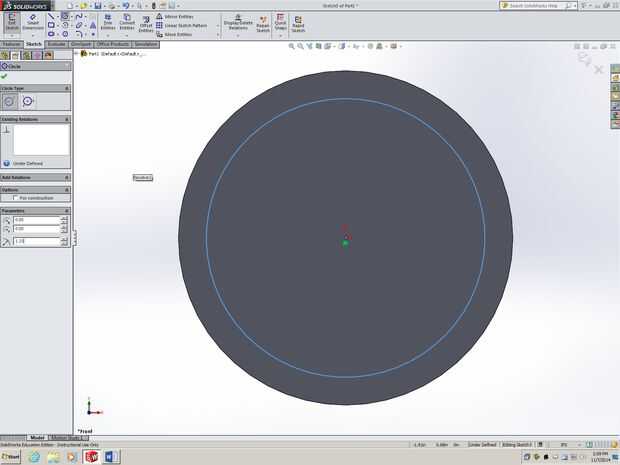620x465 pixels.
Task: Open the PropertyManager panel tab
Action: 15,55
